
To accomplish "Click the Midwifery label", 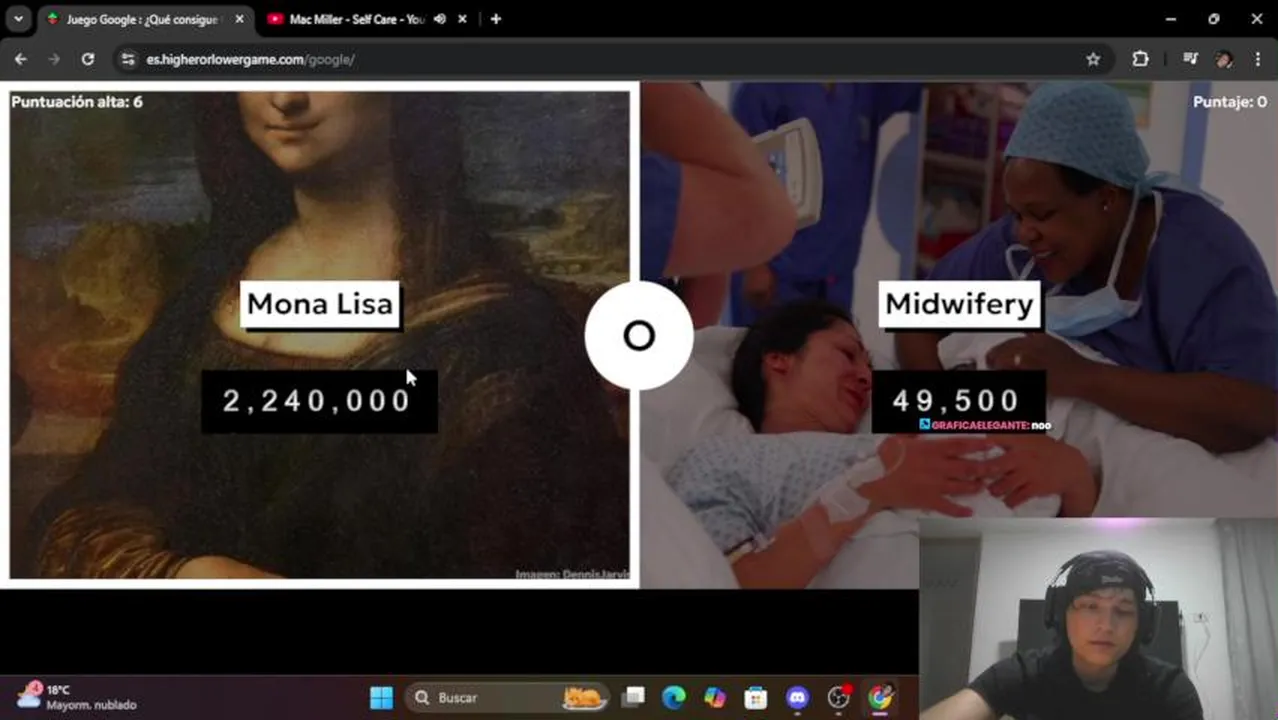I will (959, 304).
